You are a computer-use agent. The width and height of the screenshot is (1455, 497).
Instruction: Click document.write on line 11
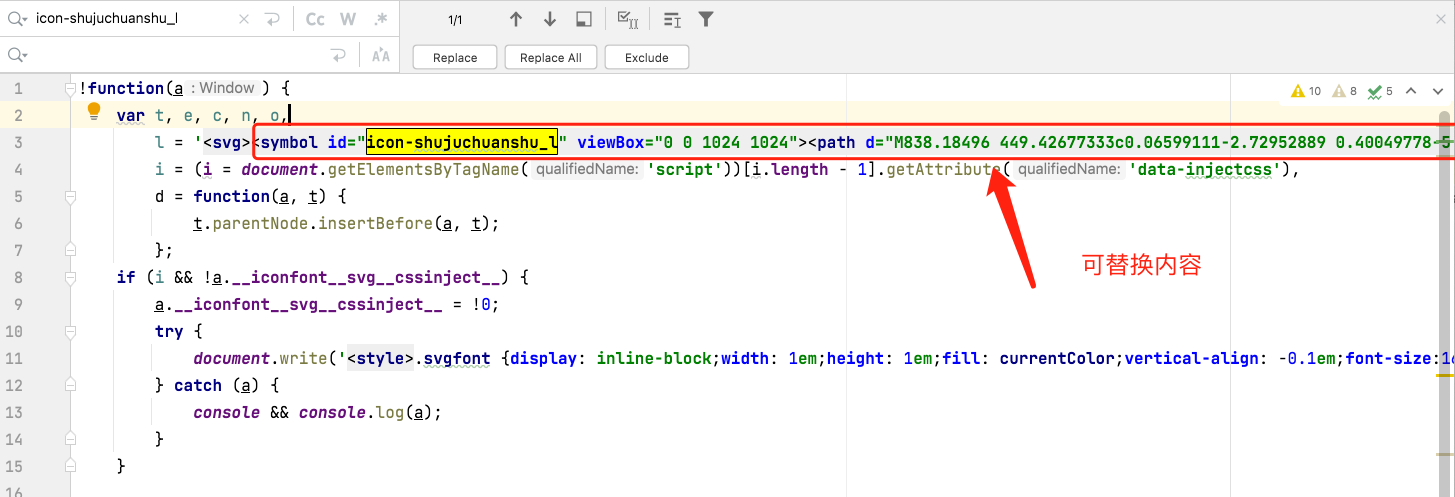tap(265, 358)
